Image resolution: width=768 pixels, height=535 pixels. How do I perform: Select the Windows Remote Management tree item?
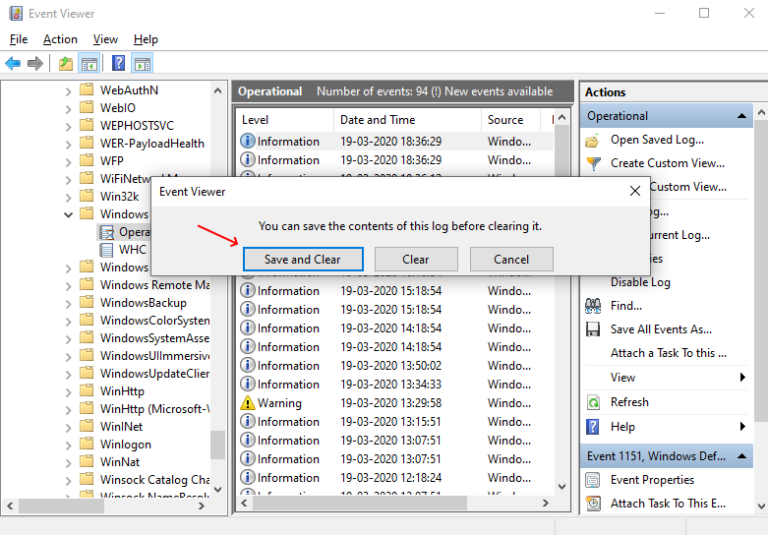tap(155, 285)
